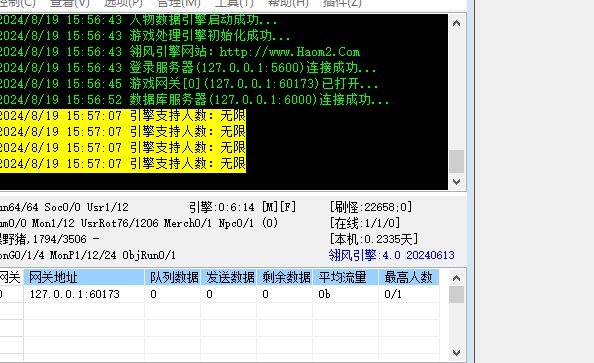Sort by the 网关地址 column header

[x=84, y=277]
